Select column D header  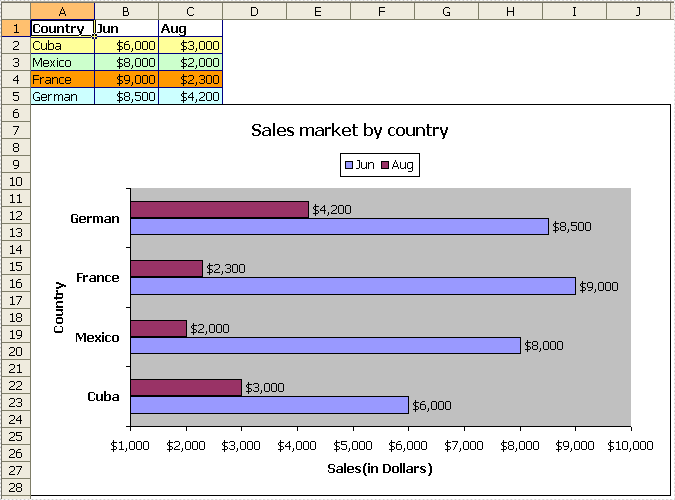254,12
